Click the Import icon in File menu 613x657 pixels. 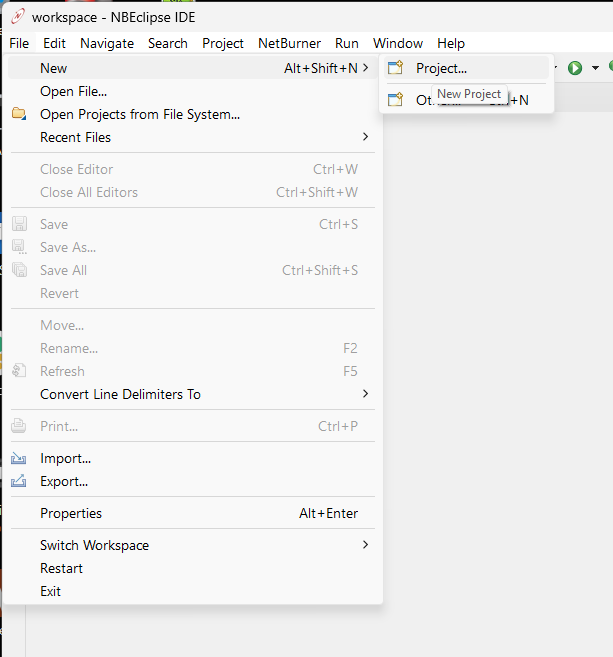(x=19, y=458)
